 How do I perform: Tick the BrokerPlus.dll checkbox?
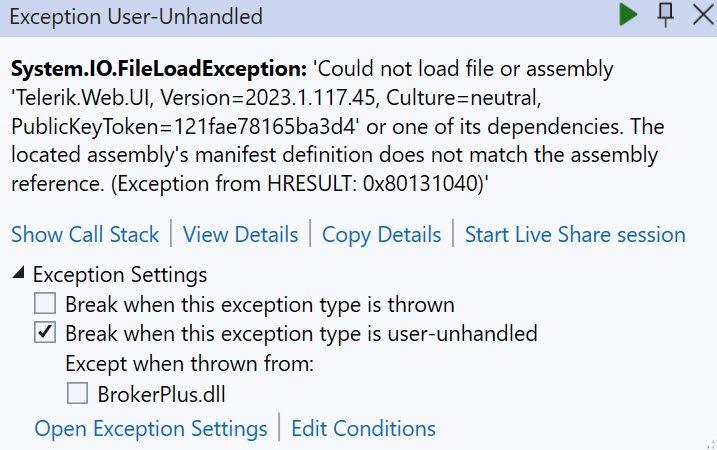(78, 393)
